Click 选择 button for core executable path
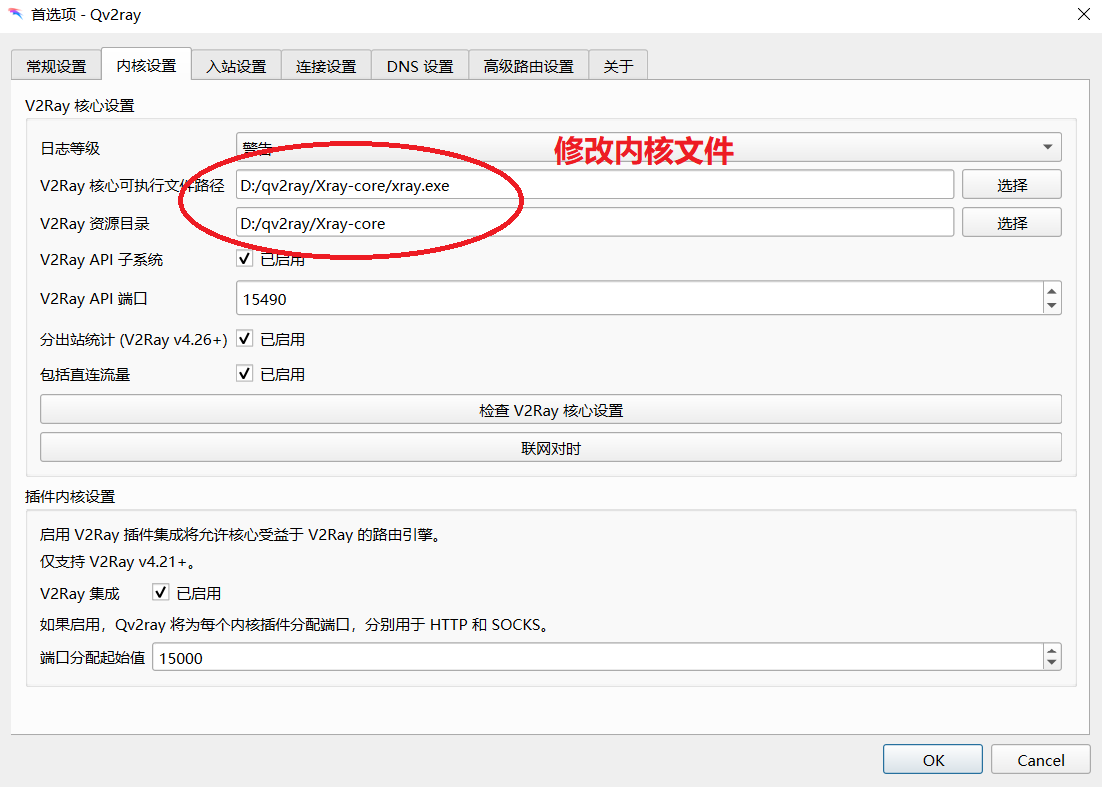This screenshot has height=787, width=1102. click(1011, 185)
